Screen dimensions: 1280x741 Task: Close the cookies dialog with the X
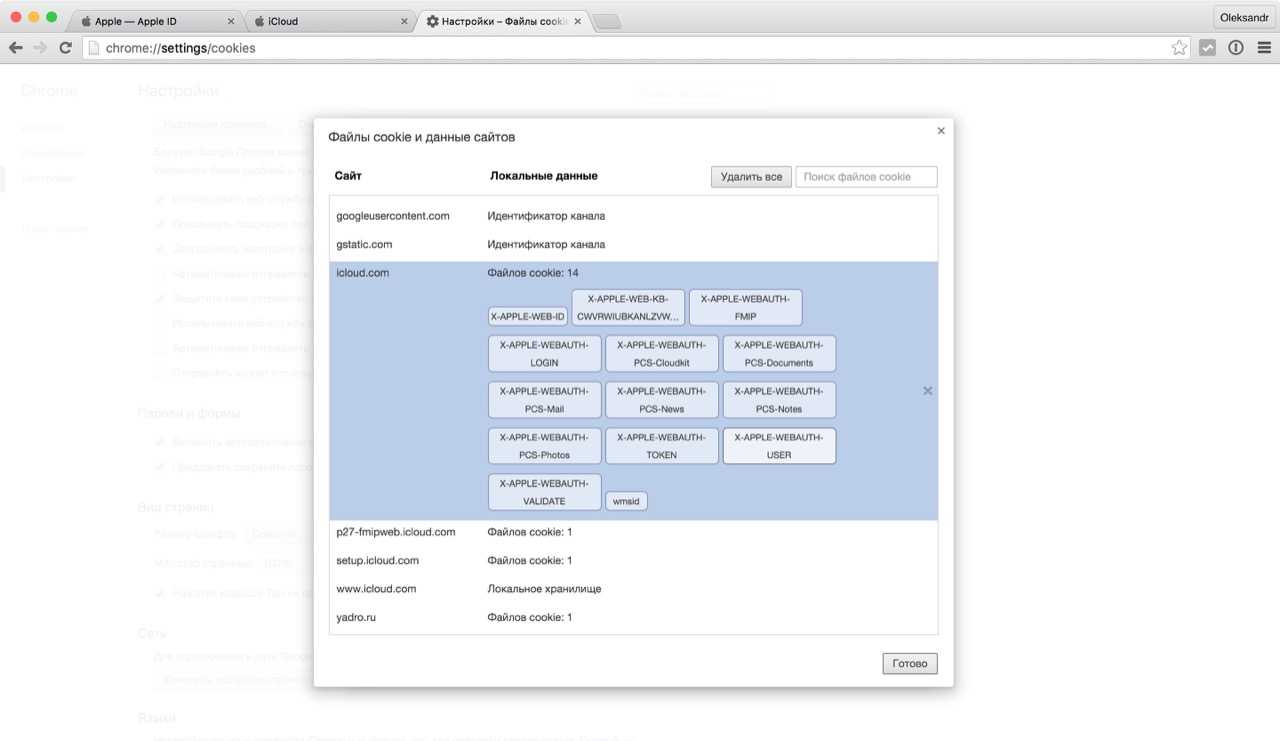[x=941, y=131]
